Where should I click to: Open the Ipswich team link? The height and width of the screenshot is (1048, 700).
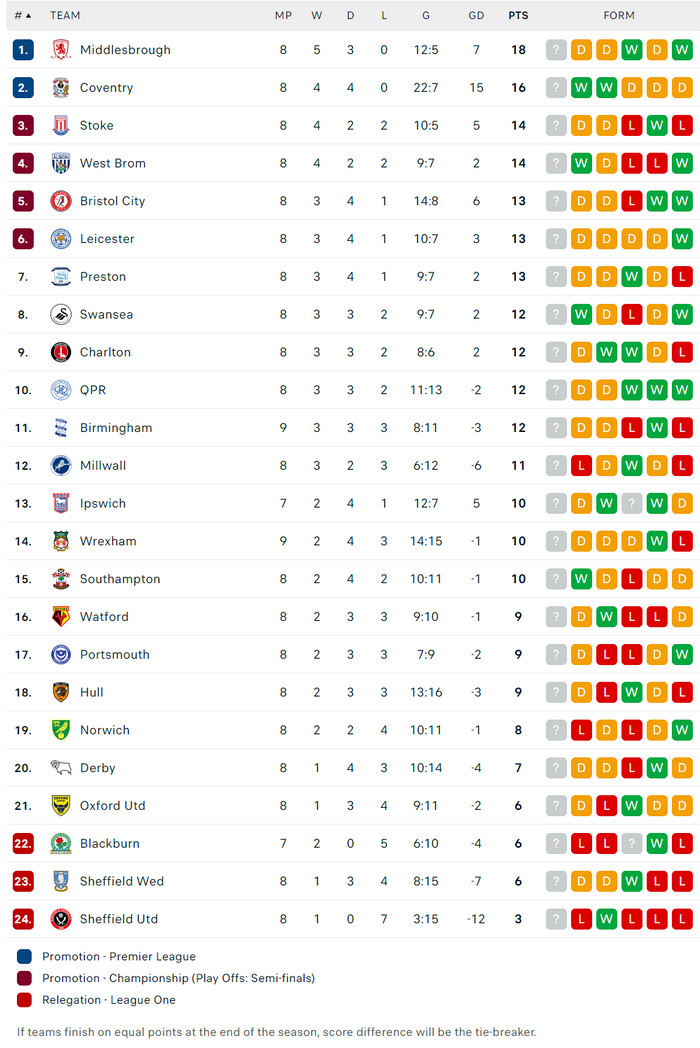103,503
